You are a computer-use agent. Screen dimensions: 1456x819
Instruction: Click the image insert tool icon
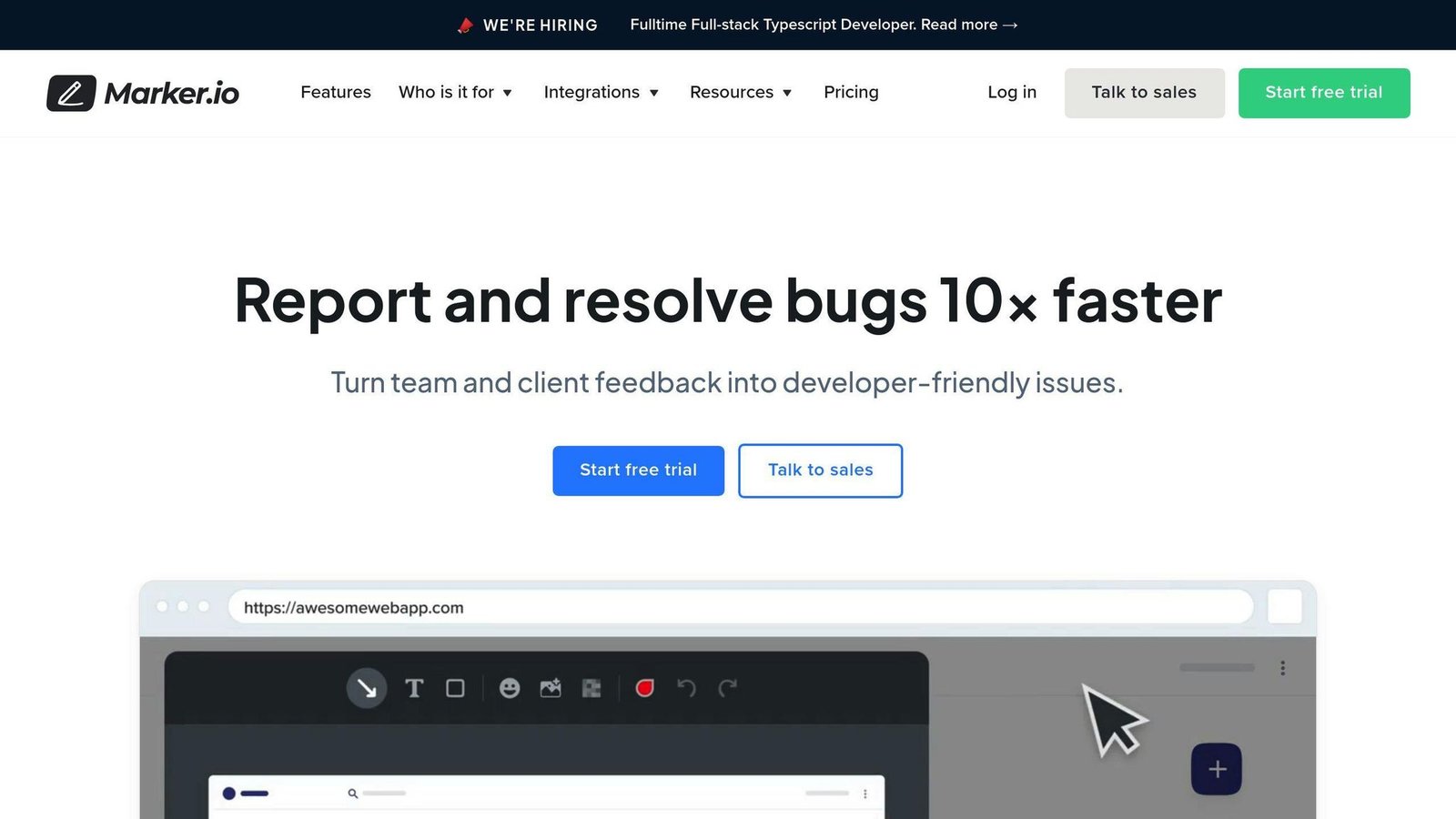[x=551, y=688]
